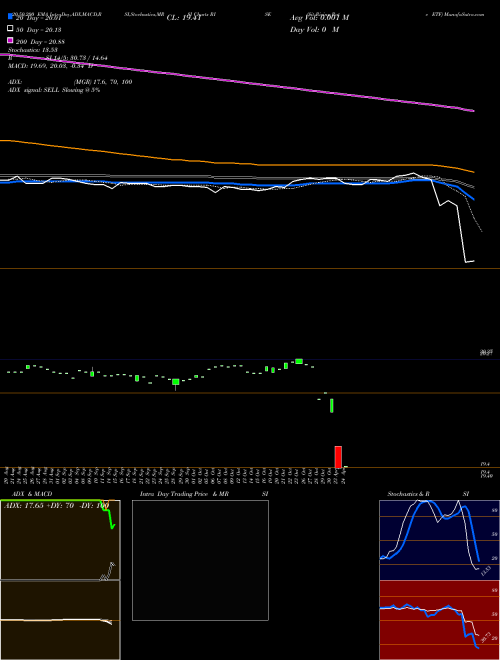The height and width of the screenshot is (660, 500).
Task: Click the red RSI chart panel
Action: (439, 620)
